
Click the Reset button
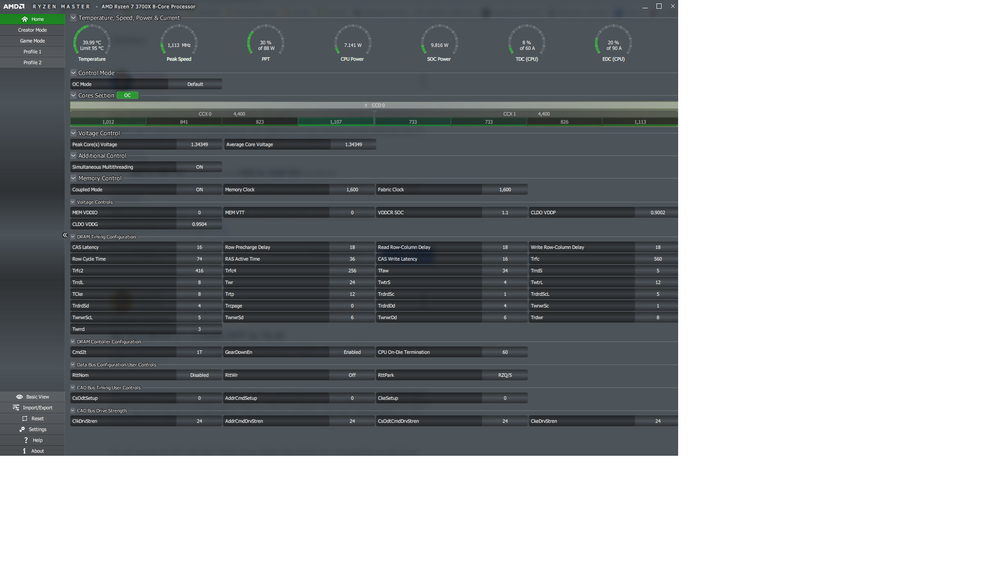pyautogui.click(x=32, y=419)
